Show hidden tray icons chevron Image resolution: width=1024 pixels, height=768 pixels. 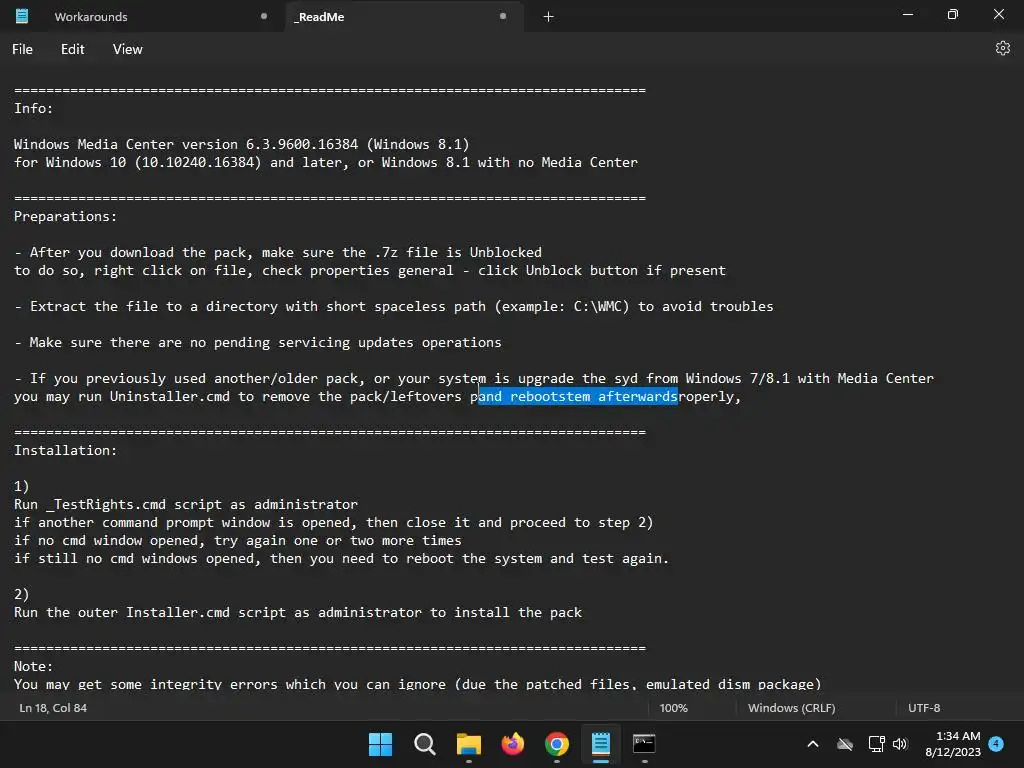click(813, 744)
